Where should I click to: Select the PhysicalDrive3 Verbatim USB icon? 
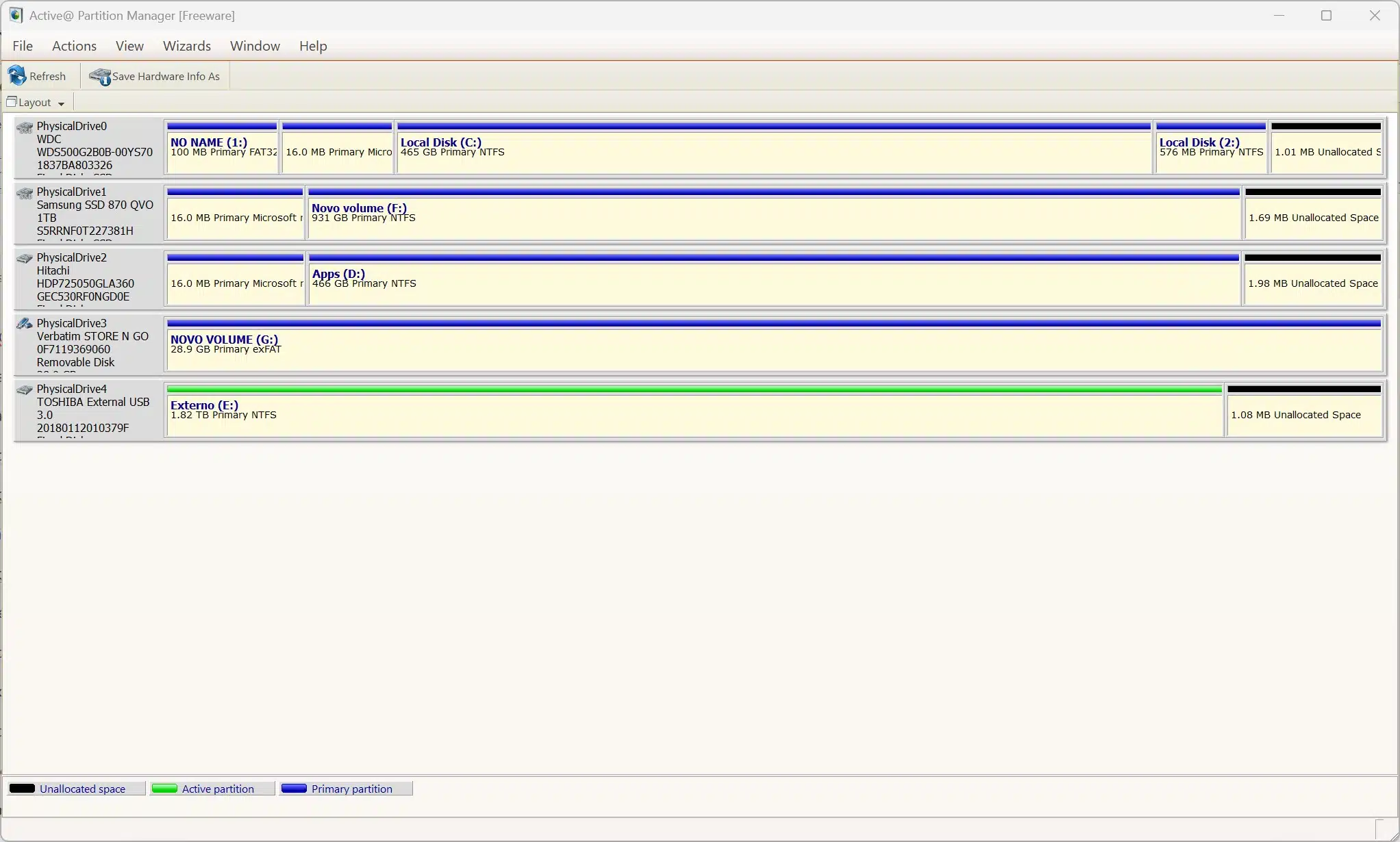pos(25,323)
